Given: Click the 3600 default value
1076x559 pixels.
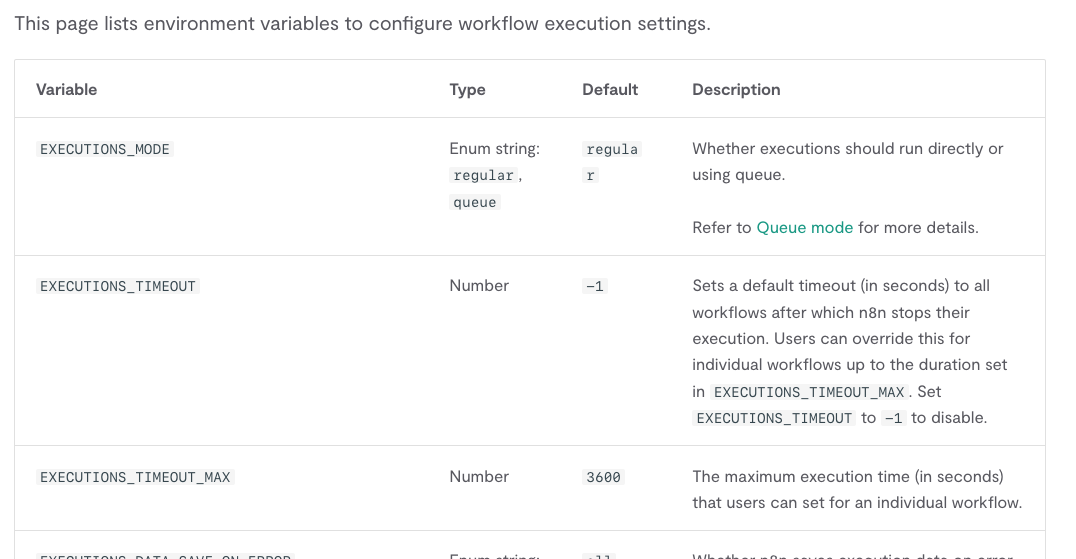Looking at the screenshot, I should (603, 477).
